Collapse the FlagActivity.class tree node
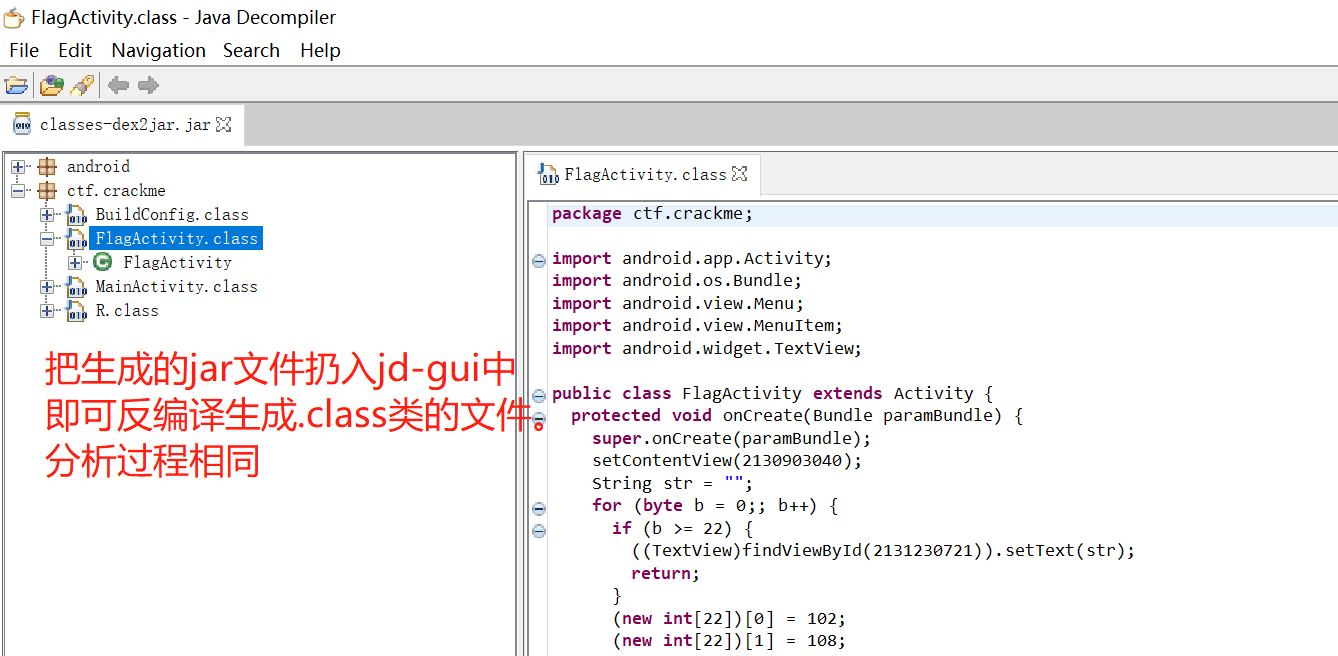1338x656 pixels. 47,239
